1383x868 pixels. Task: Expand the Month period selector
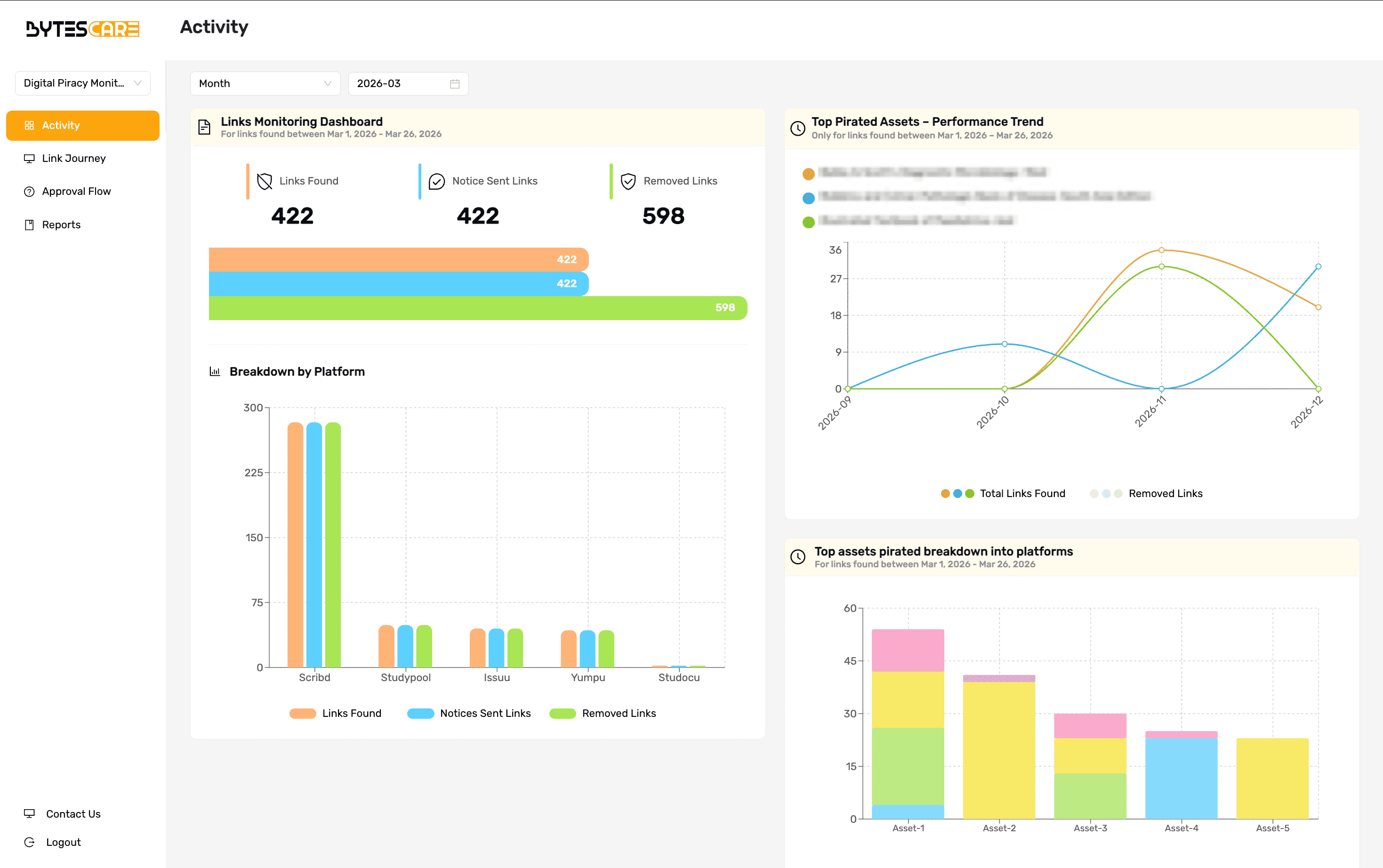pos(265,83)
